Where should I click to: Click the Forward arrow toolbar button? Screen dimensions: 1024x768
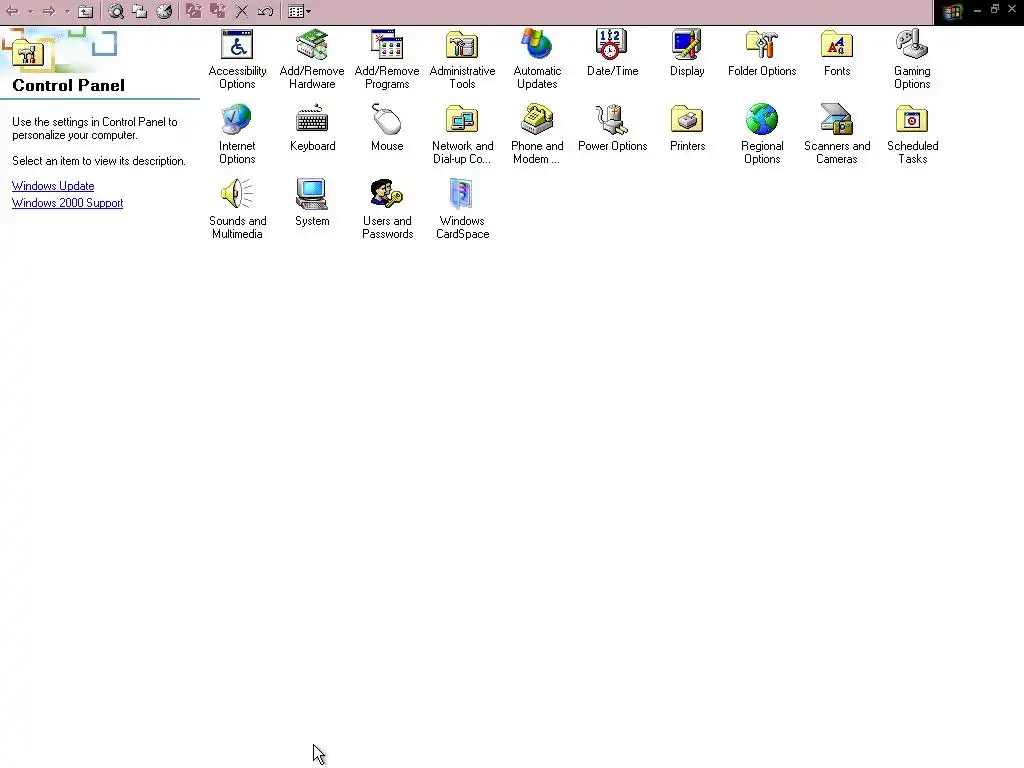(x=49, y=11)
